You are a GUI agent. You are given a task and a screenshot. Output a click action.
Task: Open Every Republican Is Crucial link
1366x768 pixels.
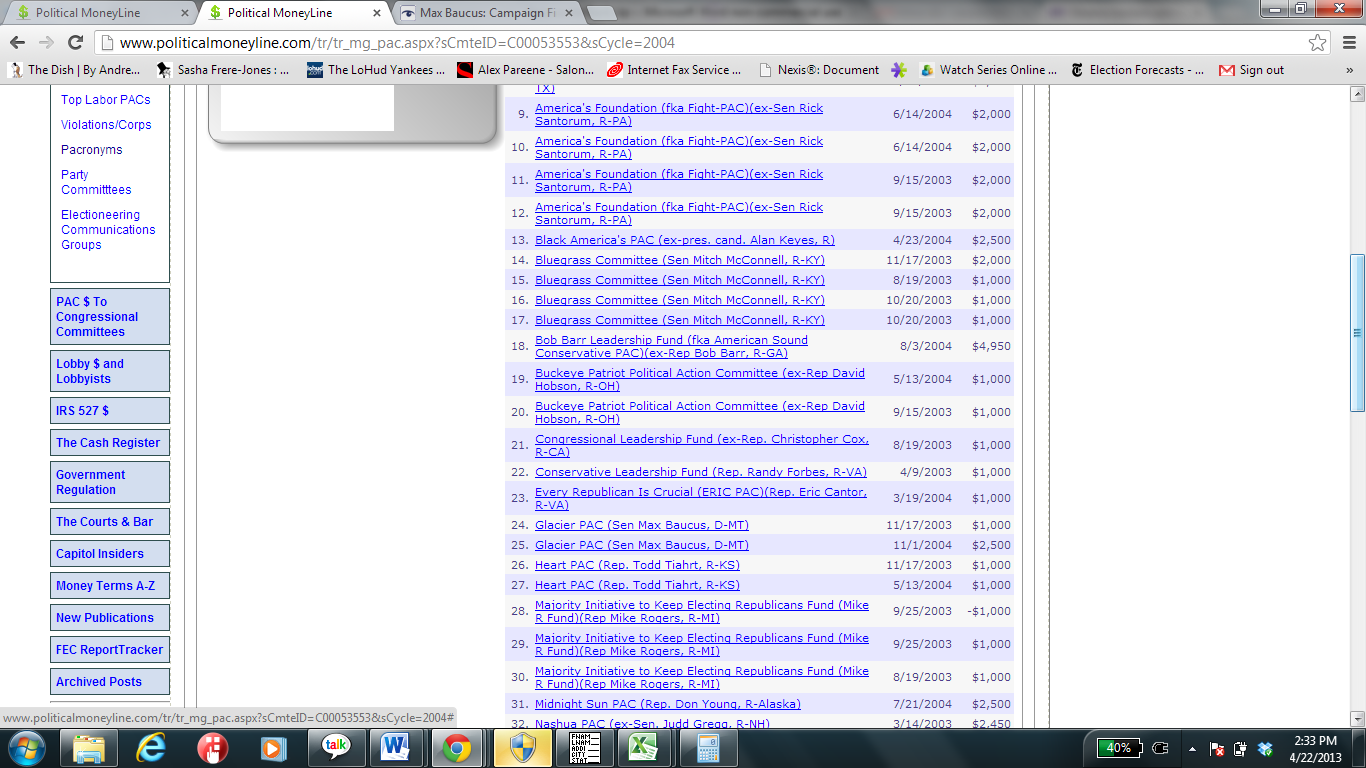tap(701, 498)
